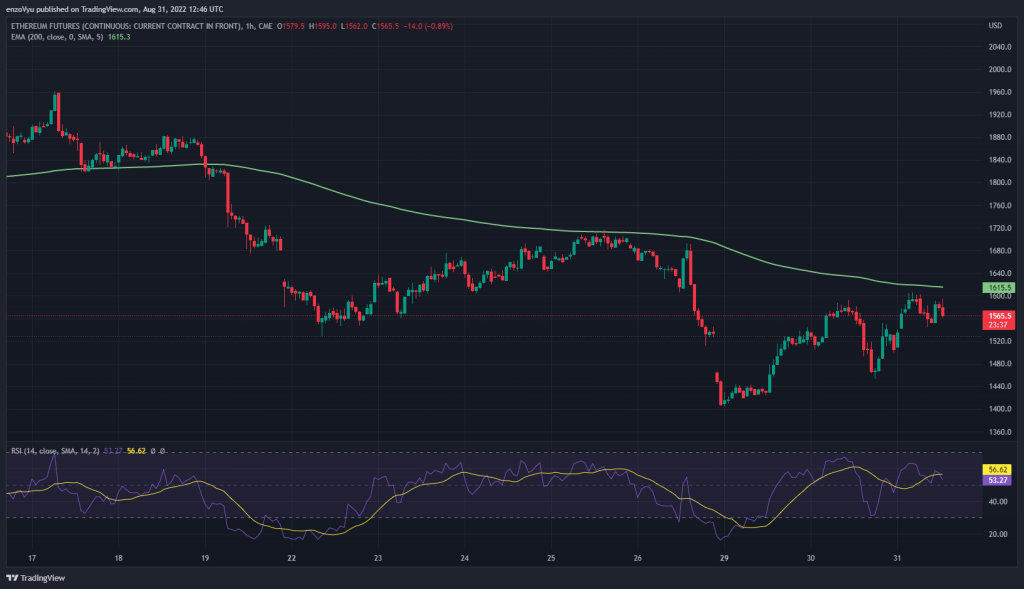The height and width of the screenshot is (589, 1024).
Task: Click the EMA (200, close, 0, SMA, 5) legend
Action: [x=57, y=37]
